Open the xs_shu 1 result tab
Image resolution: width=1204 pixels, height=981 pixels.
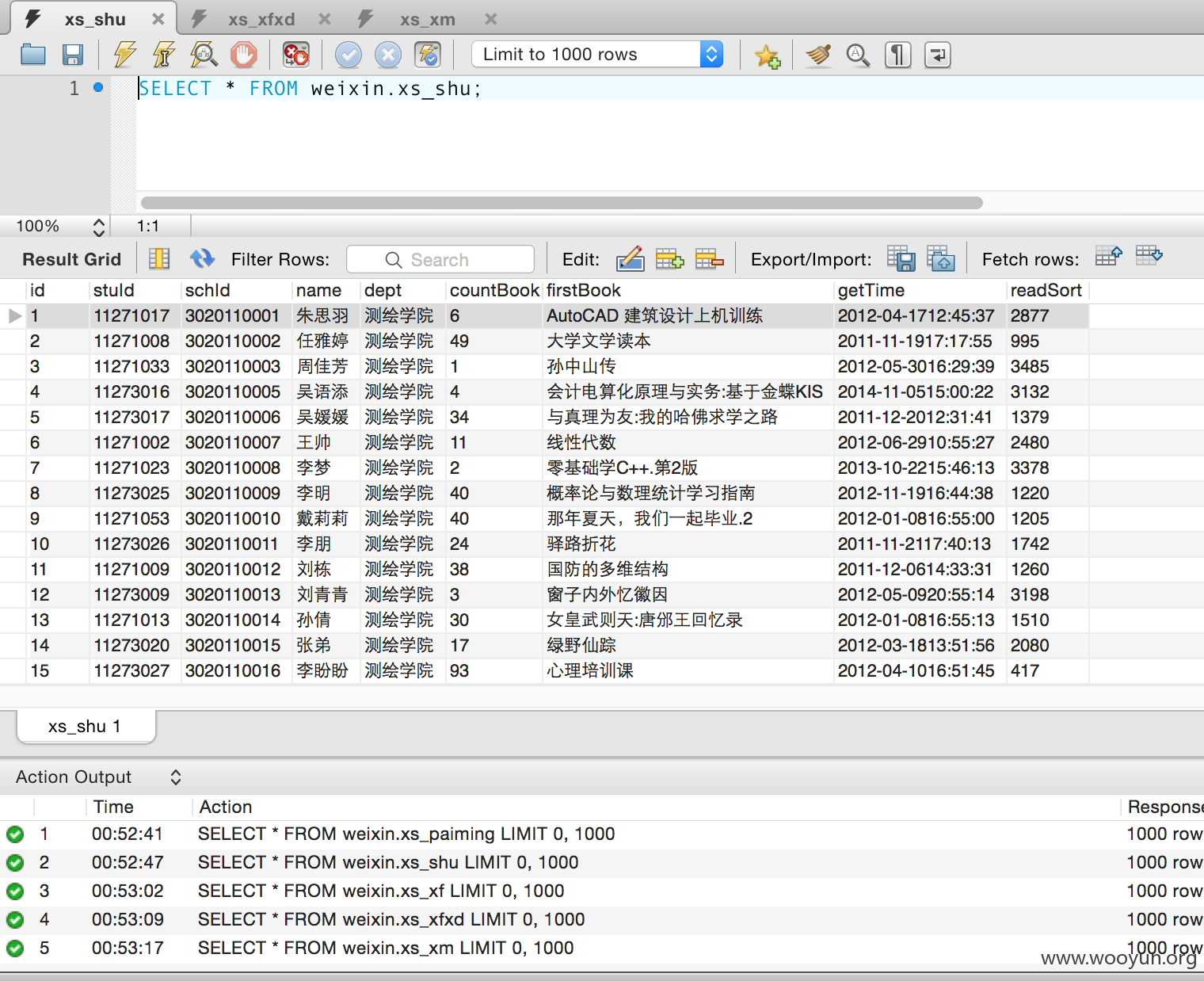click(x=86, y=727)
